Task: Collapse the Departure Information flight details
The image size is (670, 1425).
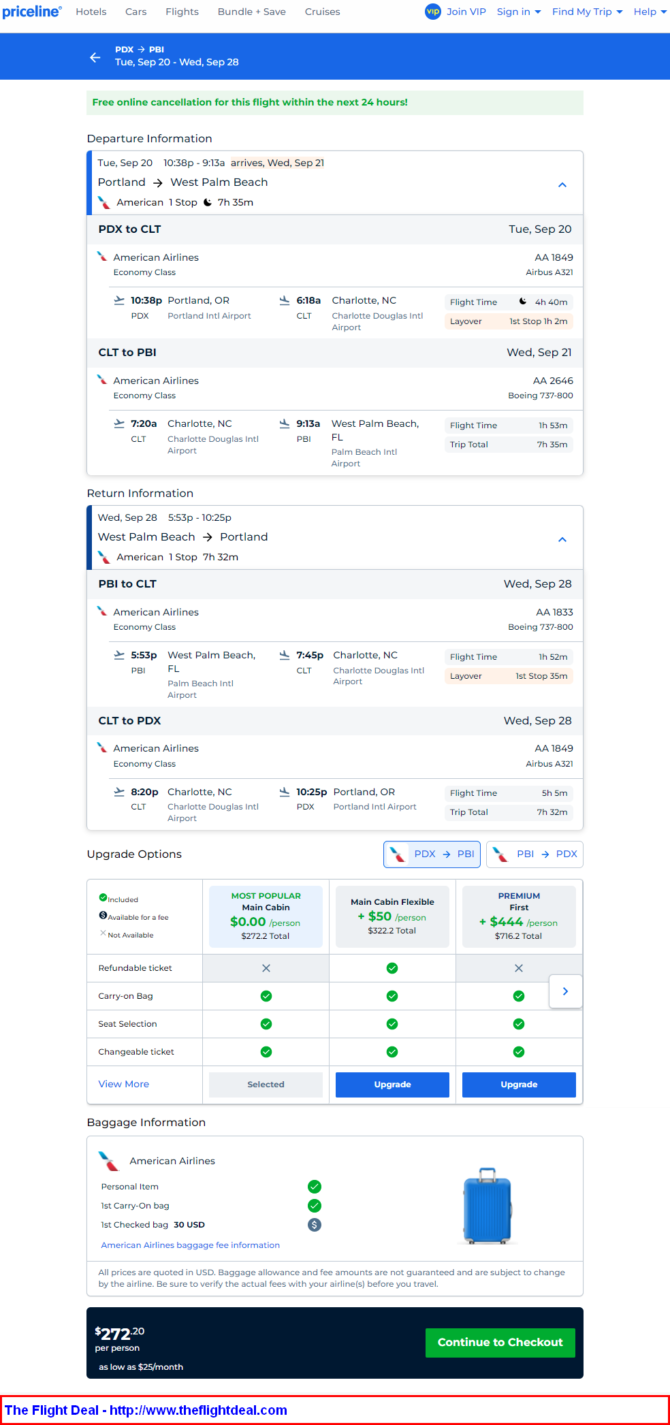Action: tap(562, 184)
